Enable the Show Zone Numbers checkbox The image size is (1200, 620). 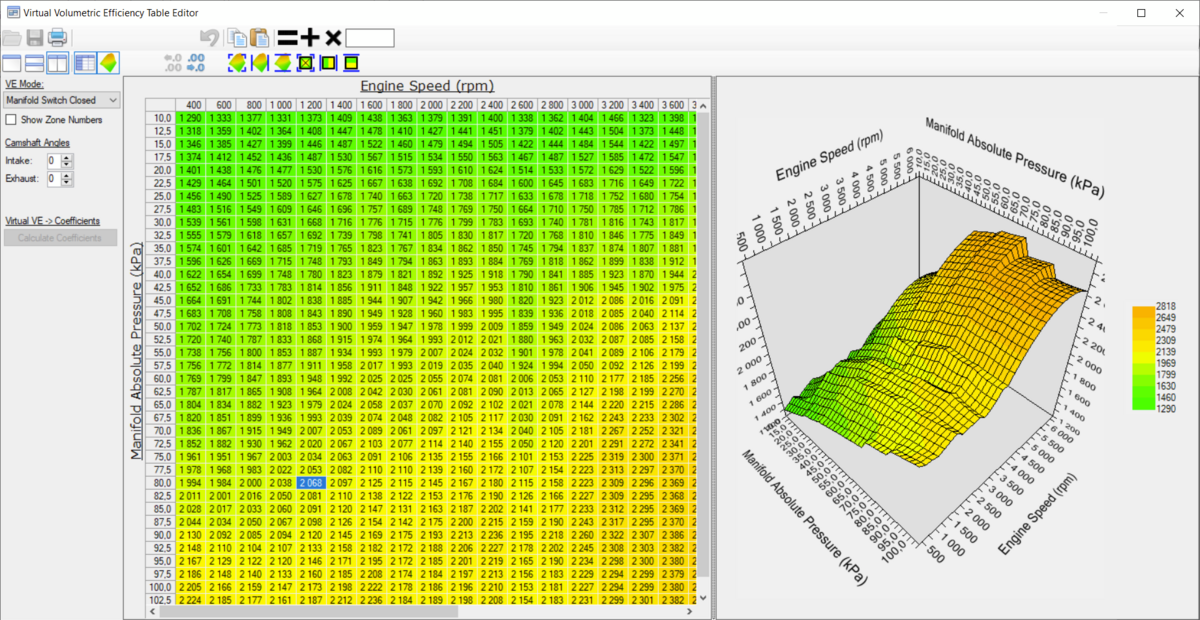11,120
